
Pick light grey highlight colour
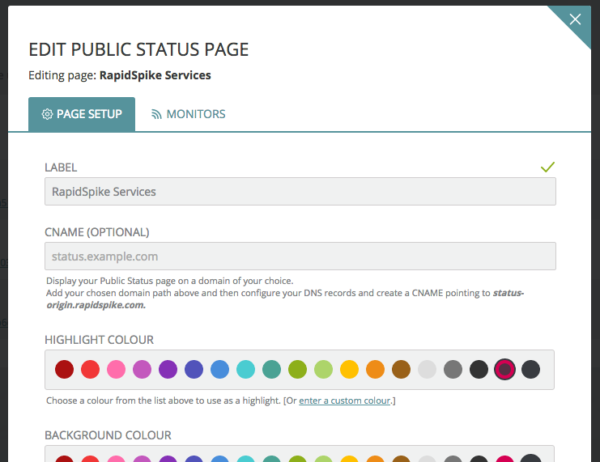427,369
